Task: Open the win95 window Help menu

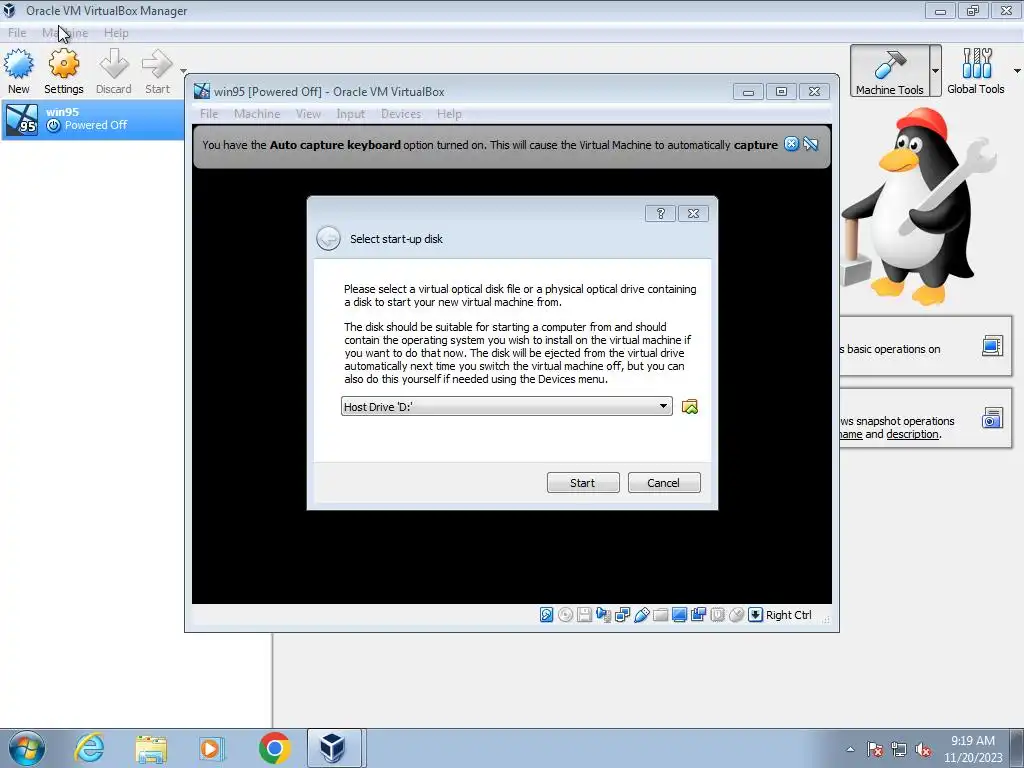Action: (x=449, y=114)
